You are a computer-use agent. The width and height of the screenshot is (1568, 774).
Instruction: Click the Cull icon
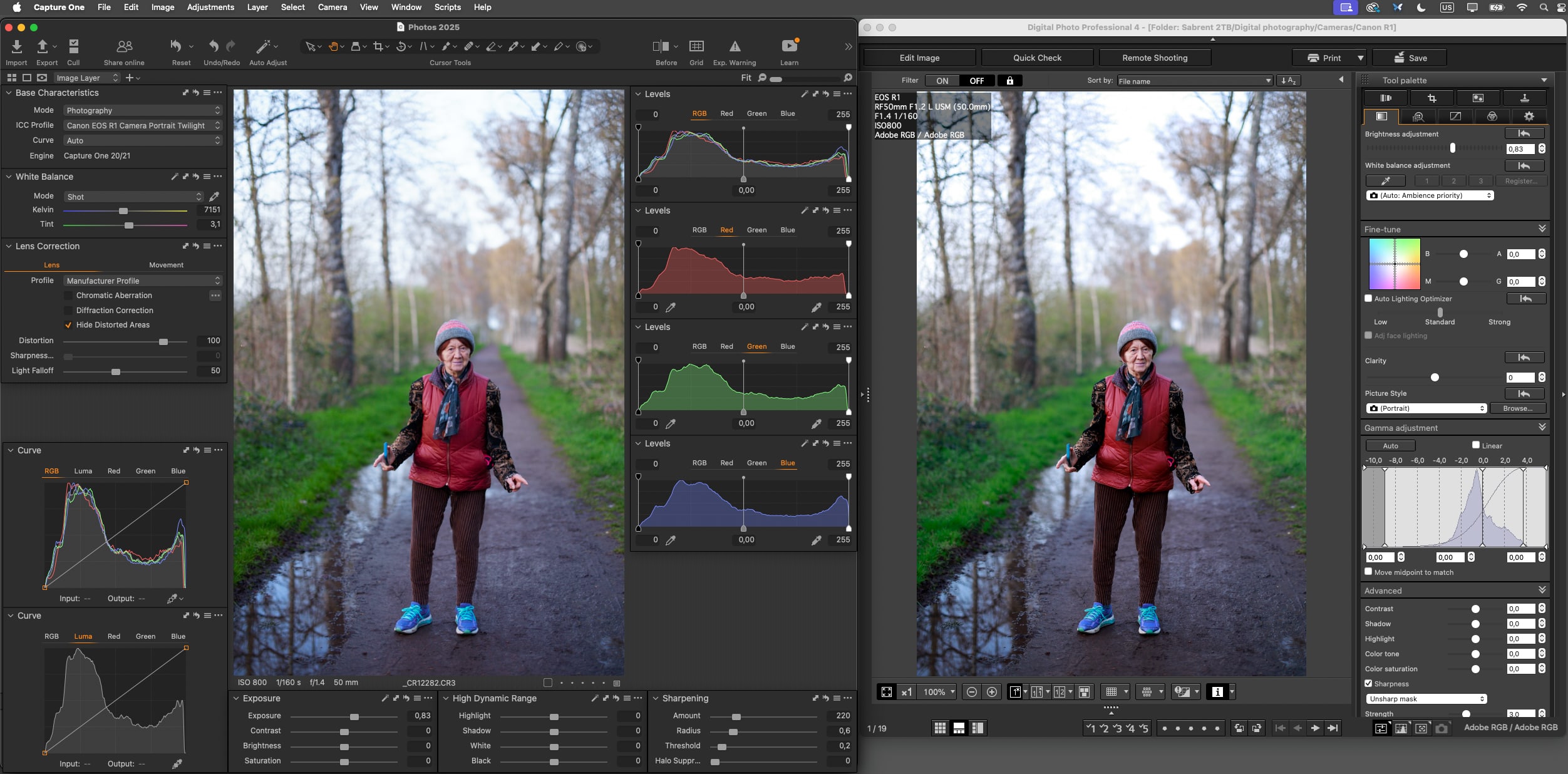(x=73, y=46)
